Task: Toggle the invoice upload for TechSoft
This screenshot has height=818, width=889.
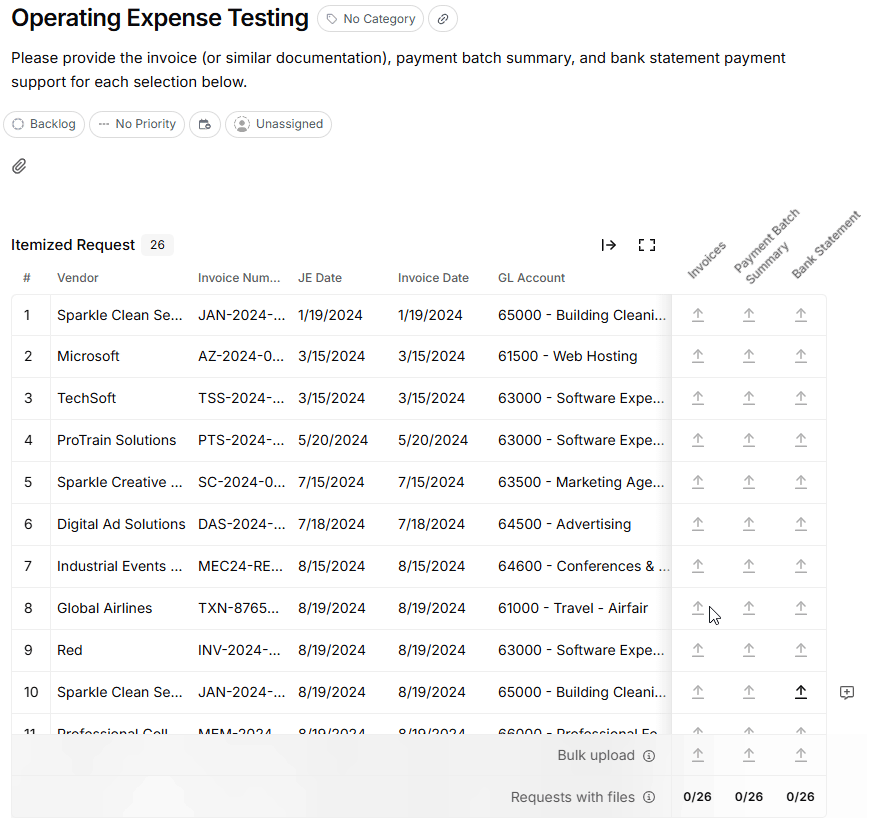Action: [x=698, y=398]
